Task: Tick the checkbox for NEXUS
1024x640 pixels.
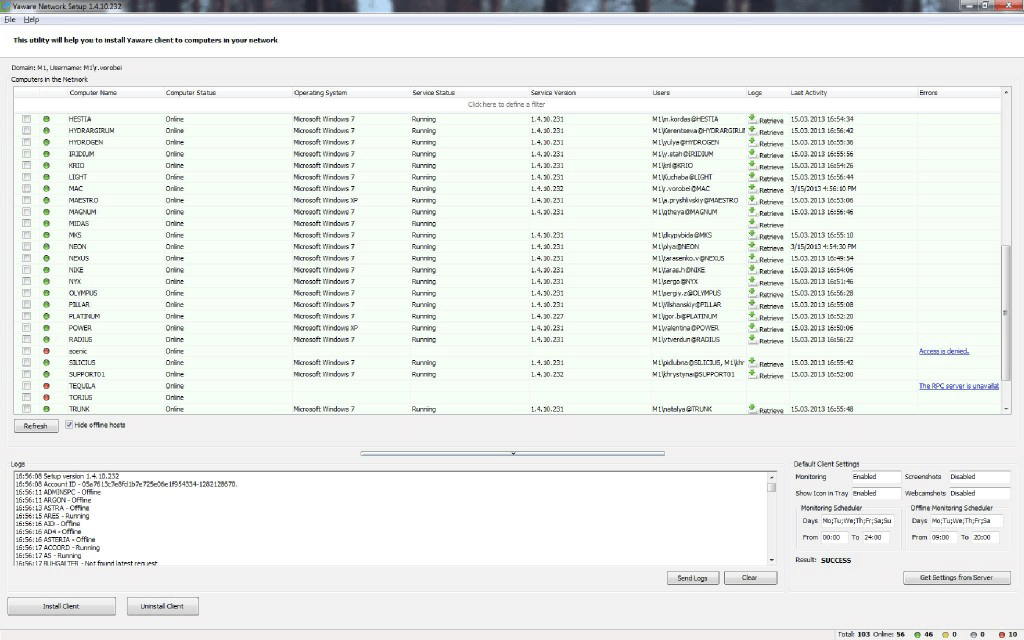Action: tap(26, 259)
